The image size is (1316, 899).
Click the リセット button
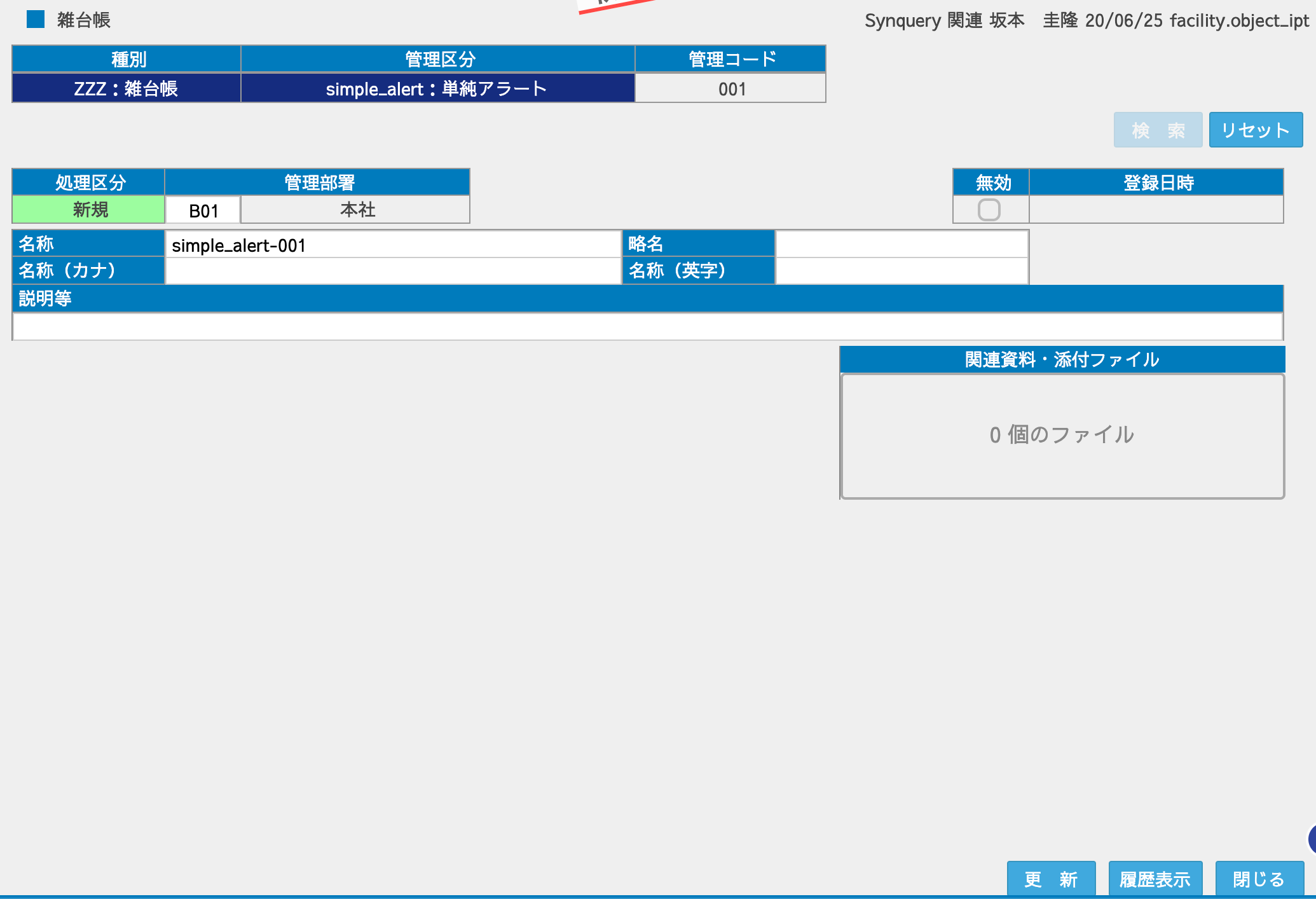click(1256, 130)
